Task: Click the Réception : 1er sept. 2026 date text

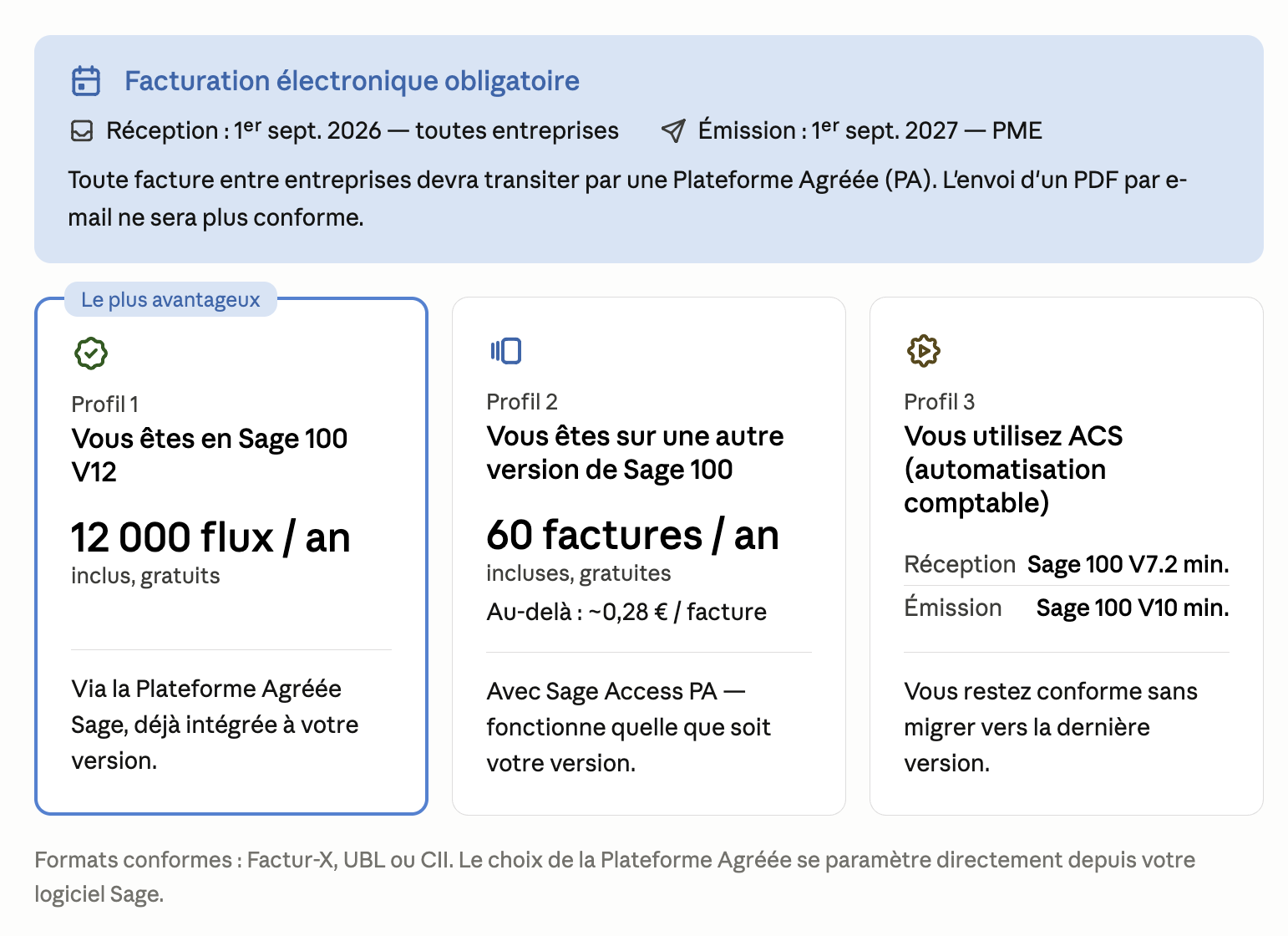Action: (x=363, y=130)
